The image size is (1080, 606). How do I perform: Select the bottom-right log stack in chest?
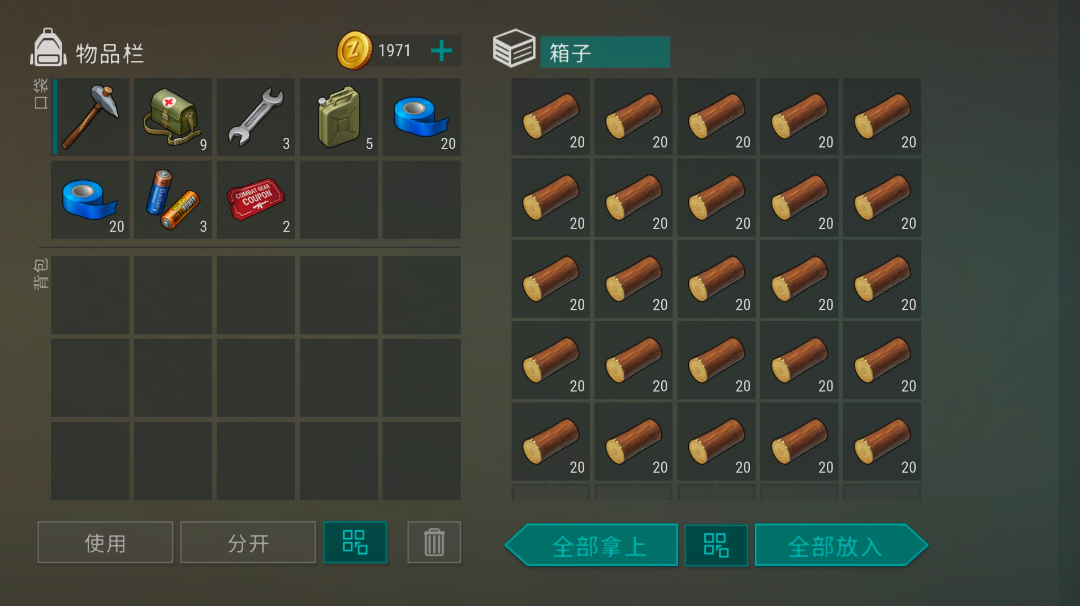(882, 442)
